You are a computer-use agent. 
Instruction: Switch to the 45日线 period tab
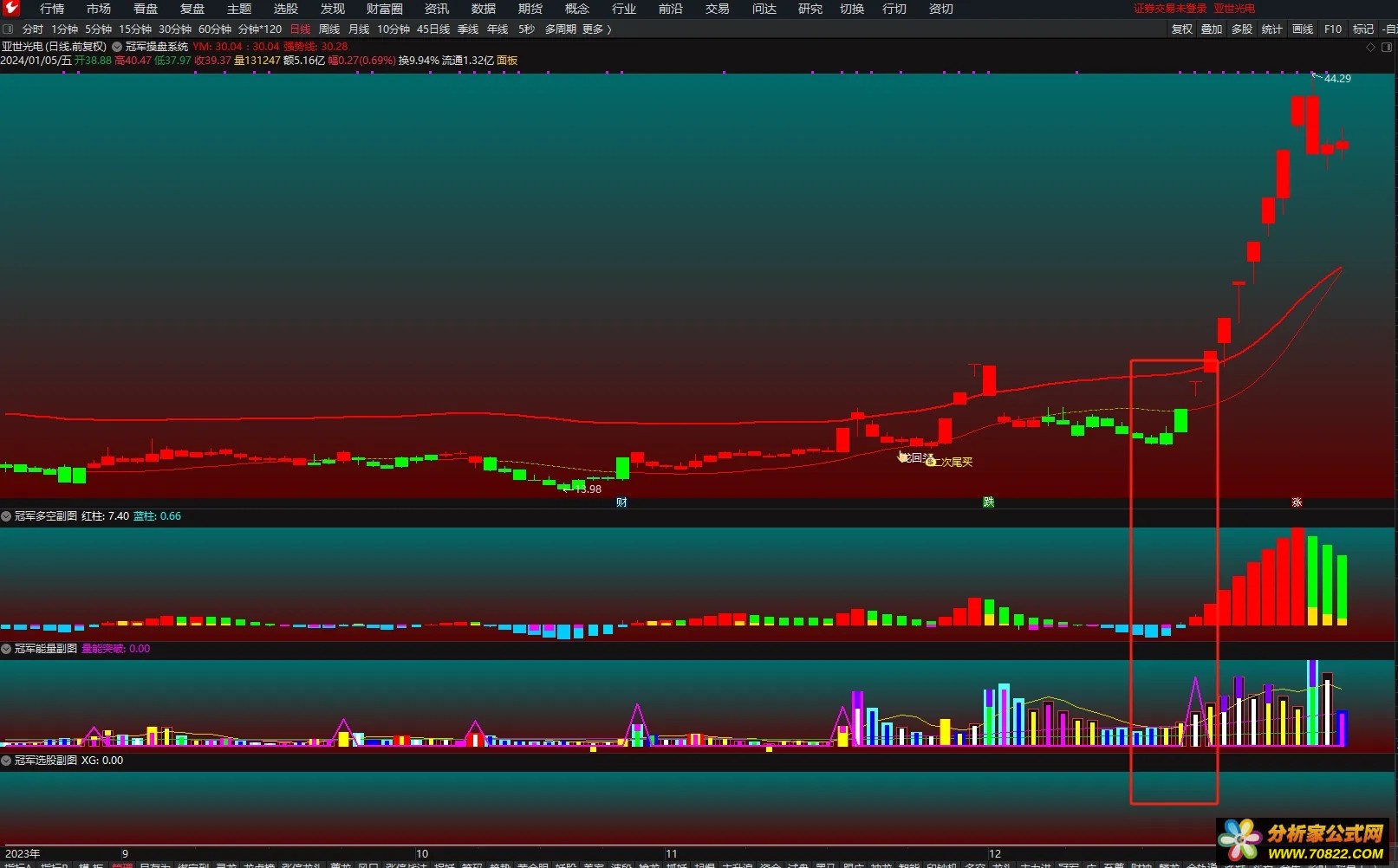click(433, 29)
